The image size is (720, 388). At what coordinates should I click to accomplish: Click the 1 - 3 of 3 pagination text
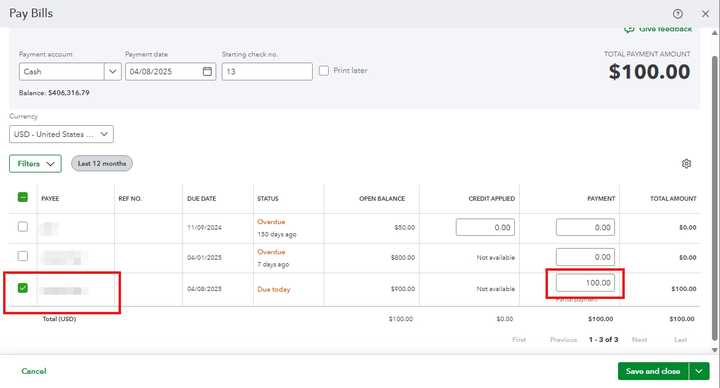(603, 340)
